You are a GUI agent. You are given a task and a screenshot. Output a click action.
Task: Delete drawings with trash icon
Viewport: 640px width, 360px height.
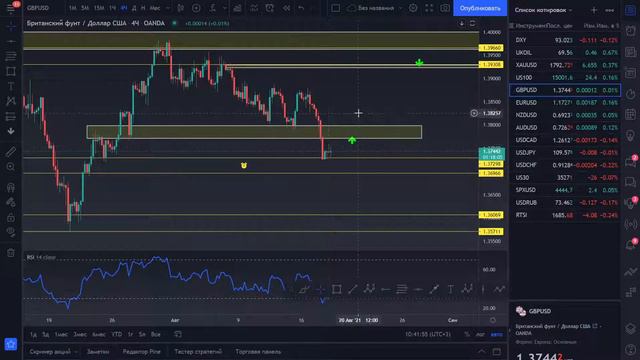11,253
